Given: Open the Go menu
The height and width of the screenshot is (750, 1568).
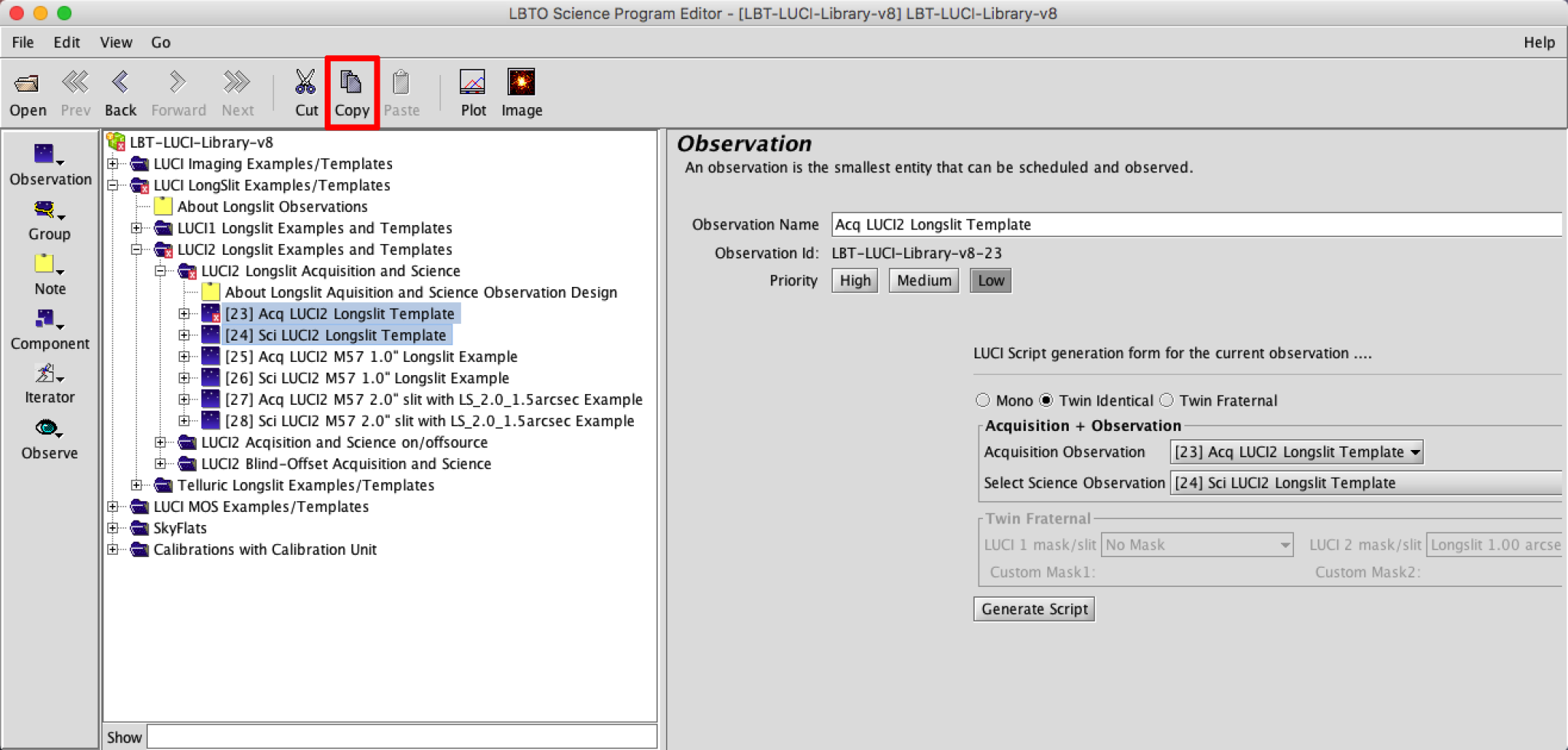Looking at the screenshot, I should [161, 42].
